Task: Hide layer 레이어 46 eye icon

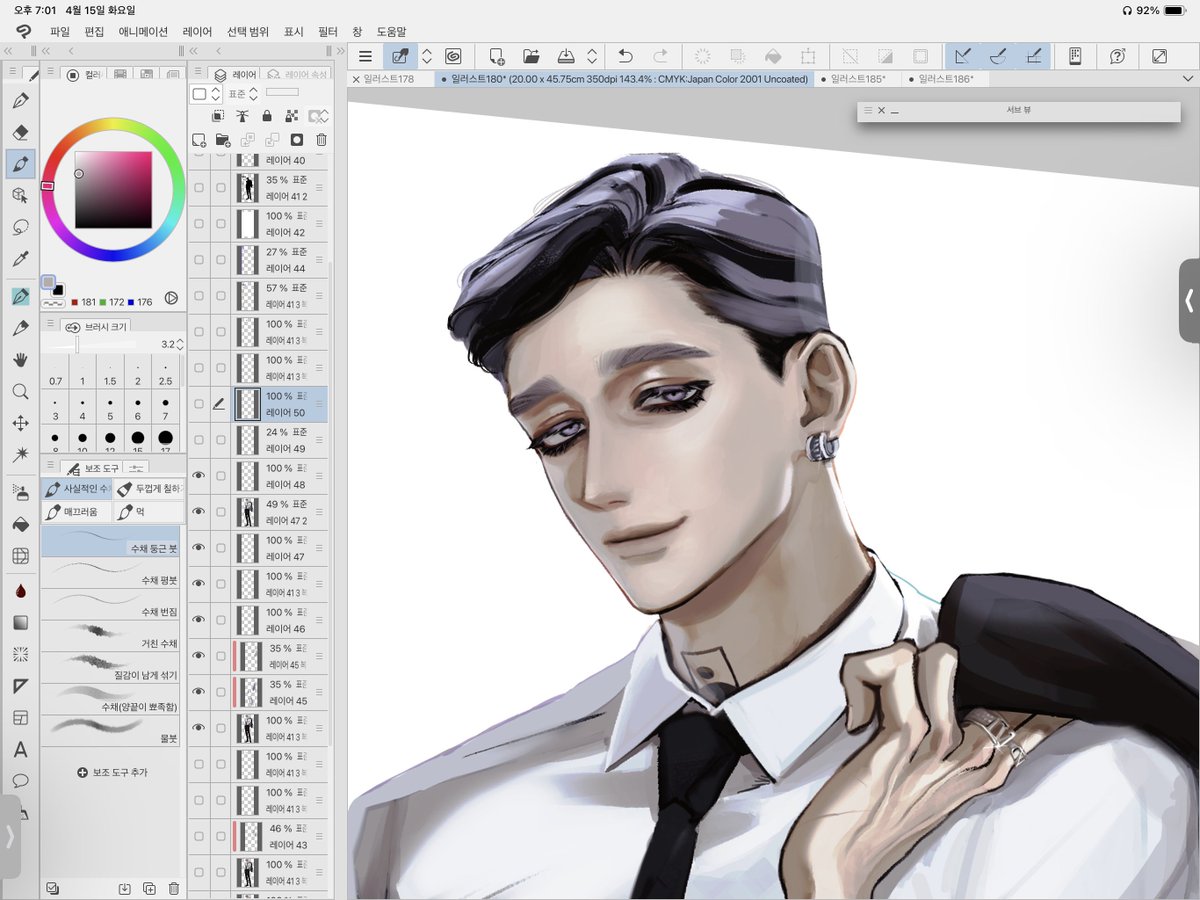Action: click(199, 620)
